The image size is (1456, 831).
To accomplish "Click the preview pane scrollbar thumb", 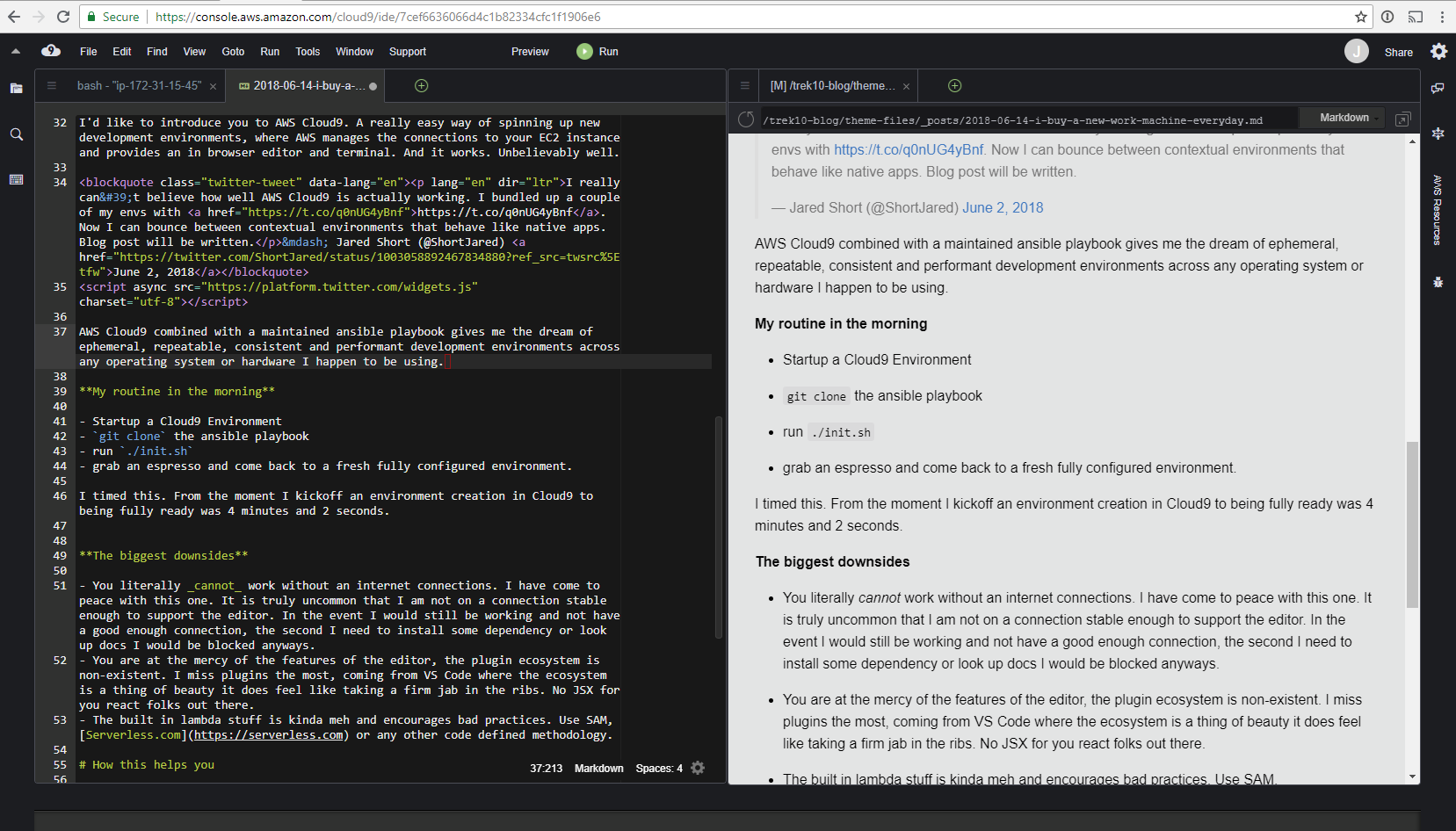I will coord(1412,524).
